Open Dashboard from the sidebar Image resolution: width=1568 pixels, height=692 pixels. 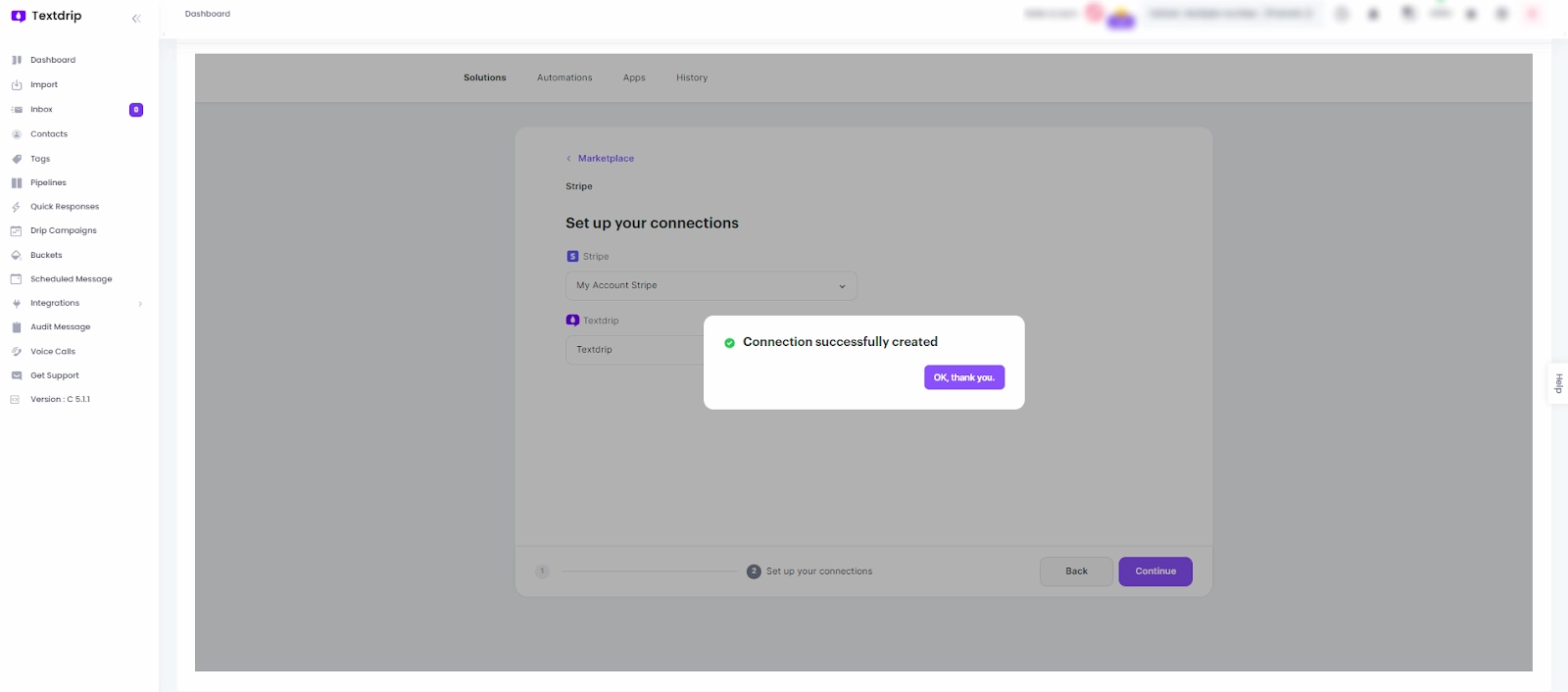point(53,60)
